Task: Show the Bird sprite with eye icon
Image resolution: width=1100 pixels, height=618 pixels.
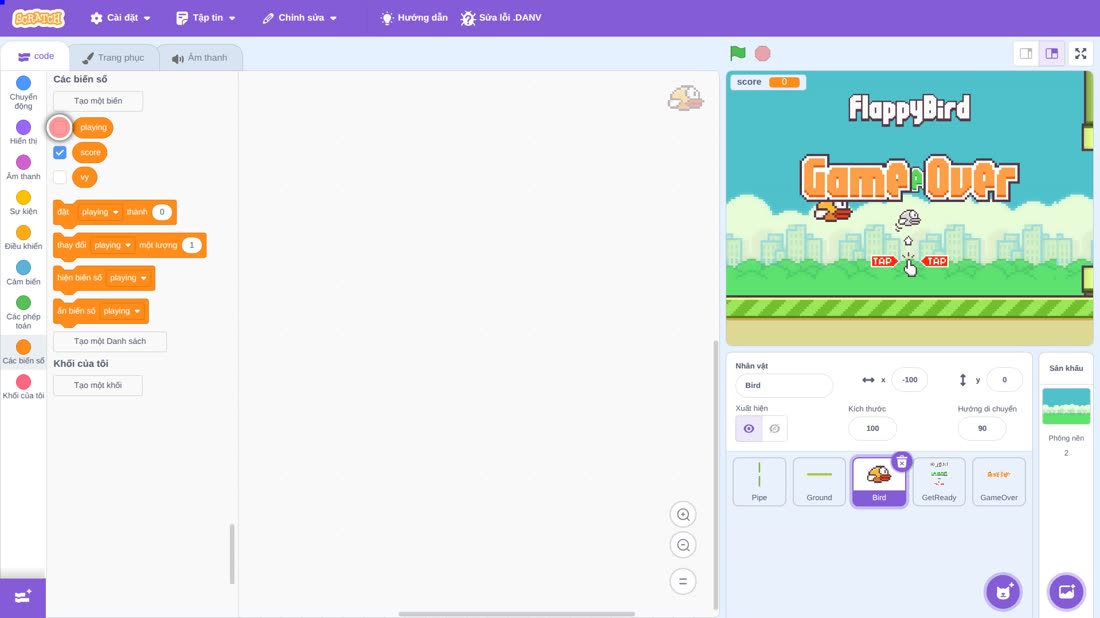Action: (749, 429)
